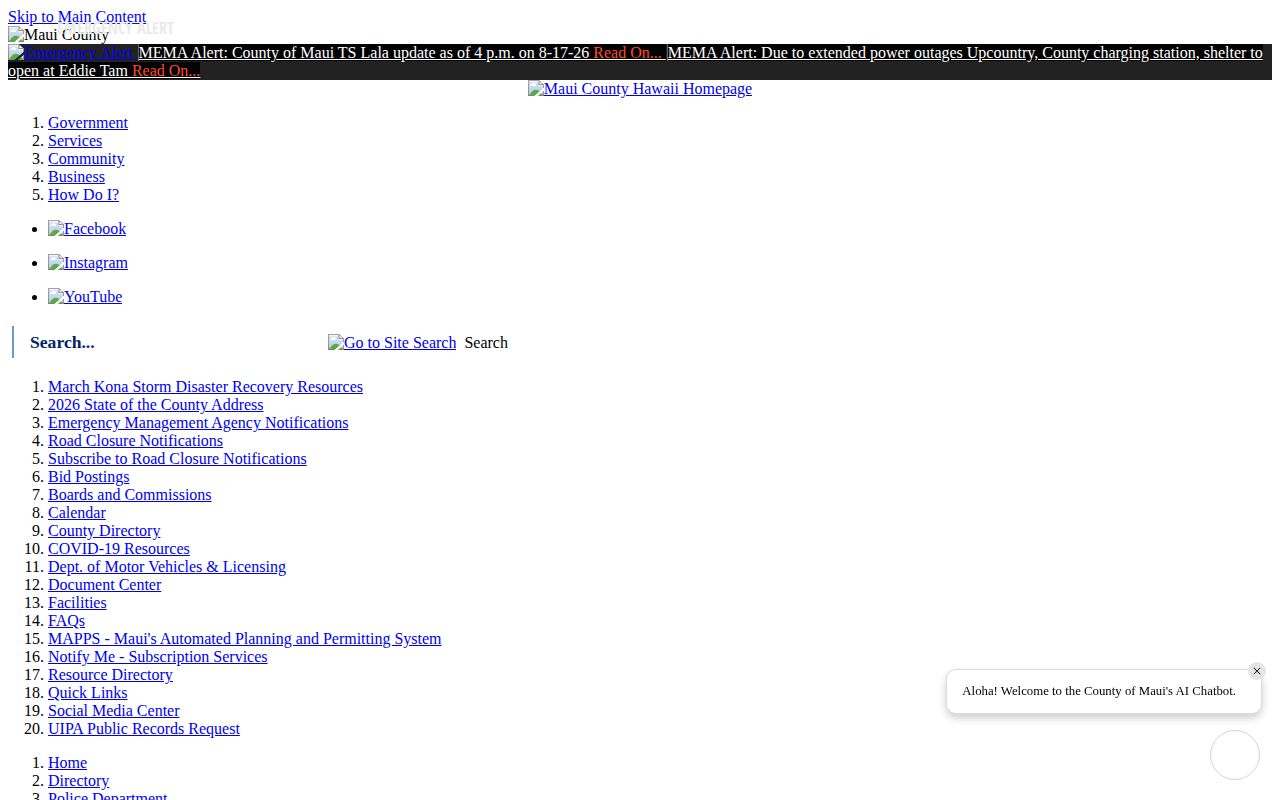Open the Calendar link

click(x=77, y=513)
